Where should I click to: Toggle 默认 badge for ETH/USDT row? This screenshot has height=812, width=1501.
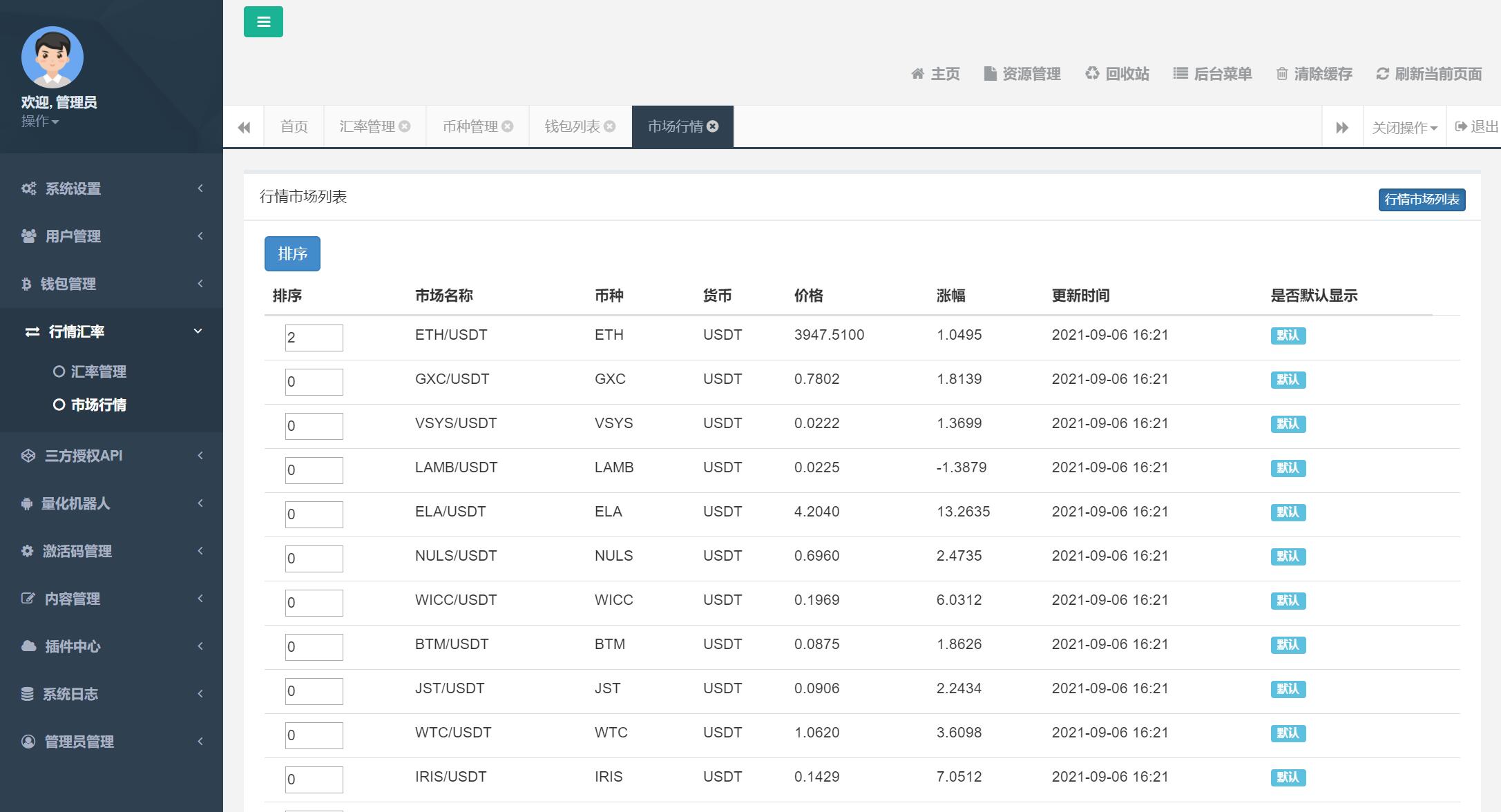[x=1288, y=336]
